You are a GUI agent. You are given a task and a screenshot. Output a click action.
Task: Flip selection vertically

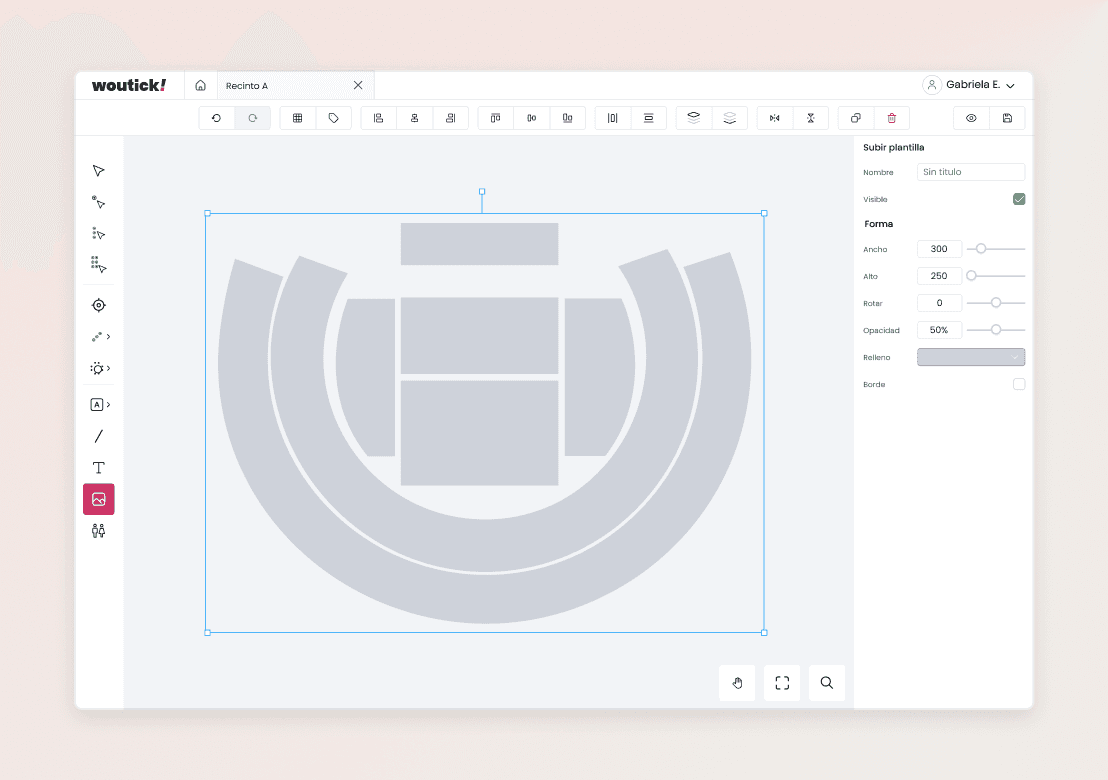click(x=811, y=118)
